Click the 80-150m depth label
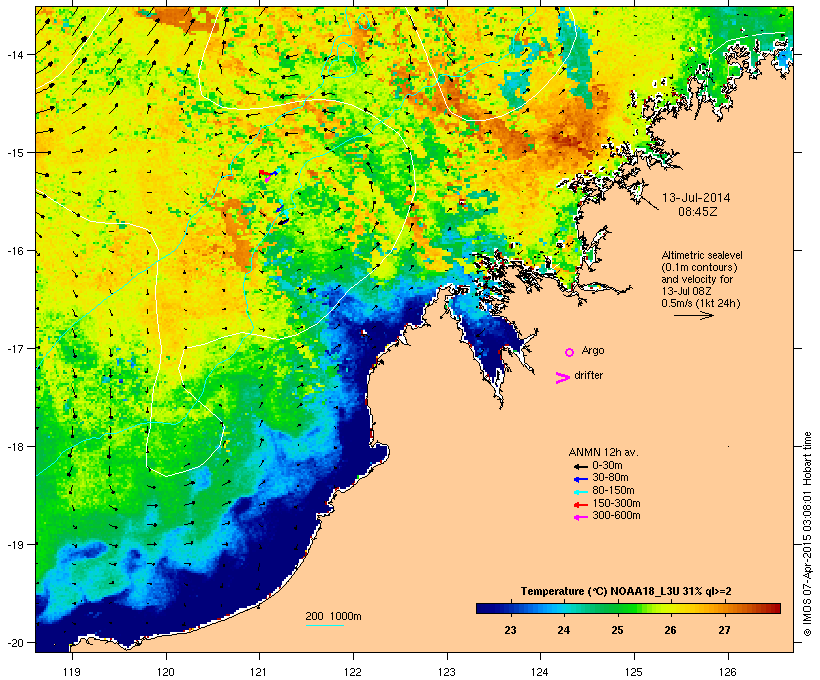 click(x=613, y=491)
